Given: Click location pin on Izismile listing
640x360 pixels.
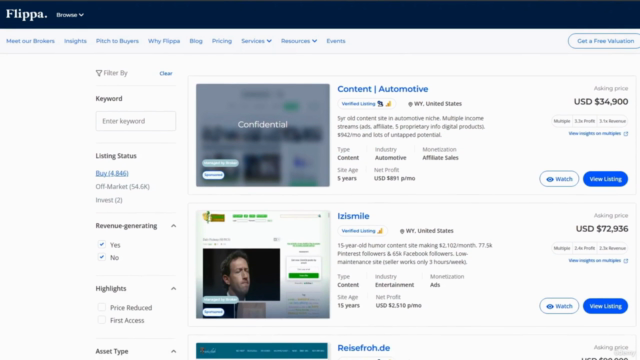Looking at the screenshot, I should pyautogui.click(x=402, y=231).
